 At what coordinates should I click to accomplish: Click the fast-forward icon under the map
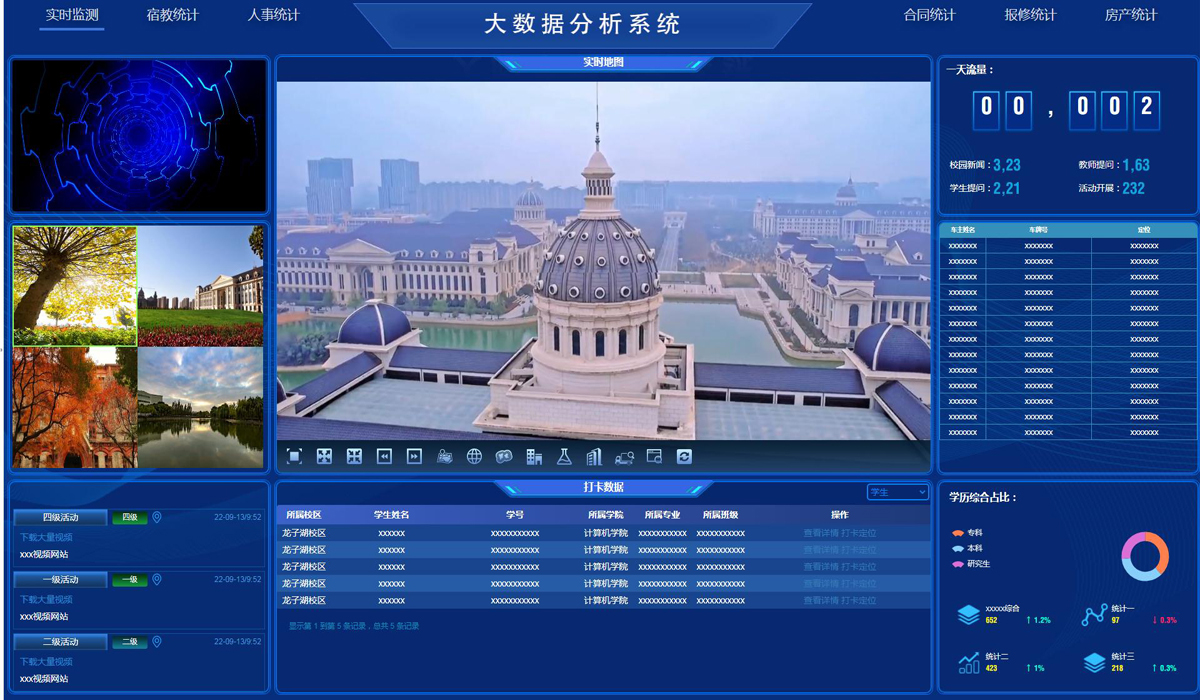pos(414,456)
